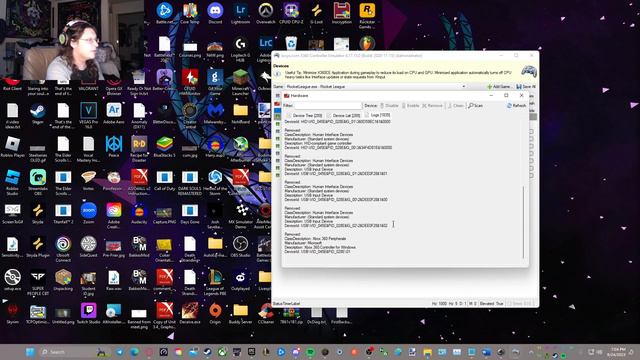Viewport: 640px width, 360px height.
Task: Open Logitech G HUB desktop icon
Action: pyautogui.click(x=240, y=49)
